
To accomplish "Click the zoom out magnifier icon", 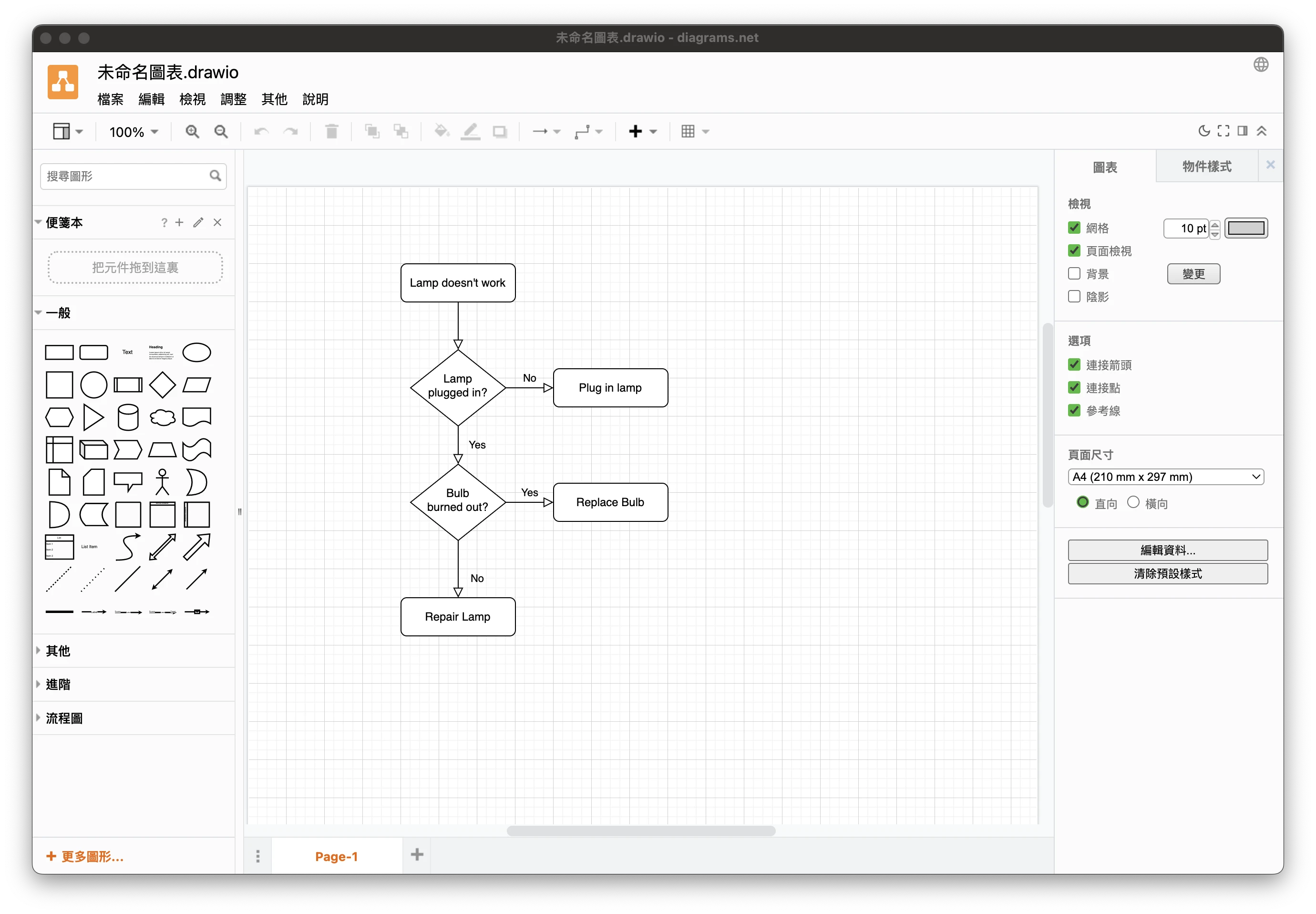I will [221, 132].
